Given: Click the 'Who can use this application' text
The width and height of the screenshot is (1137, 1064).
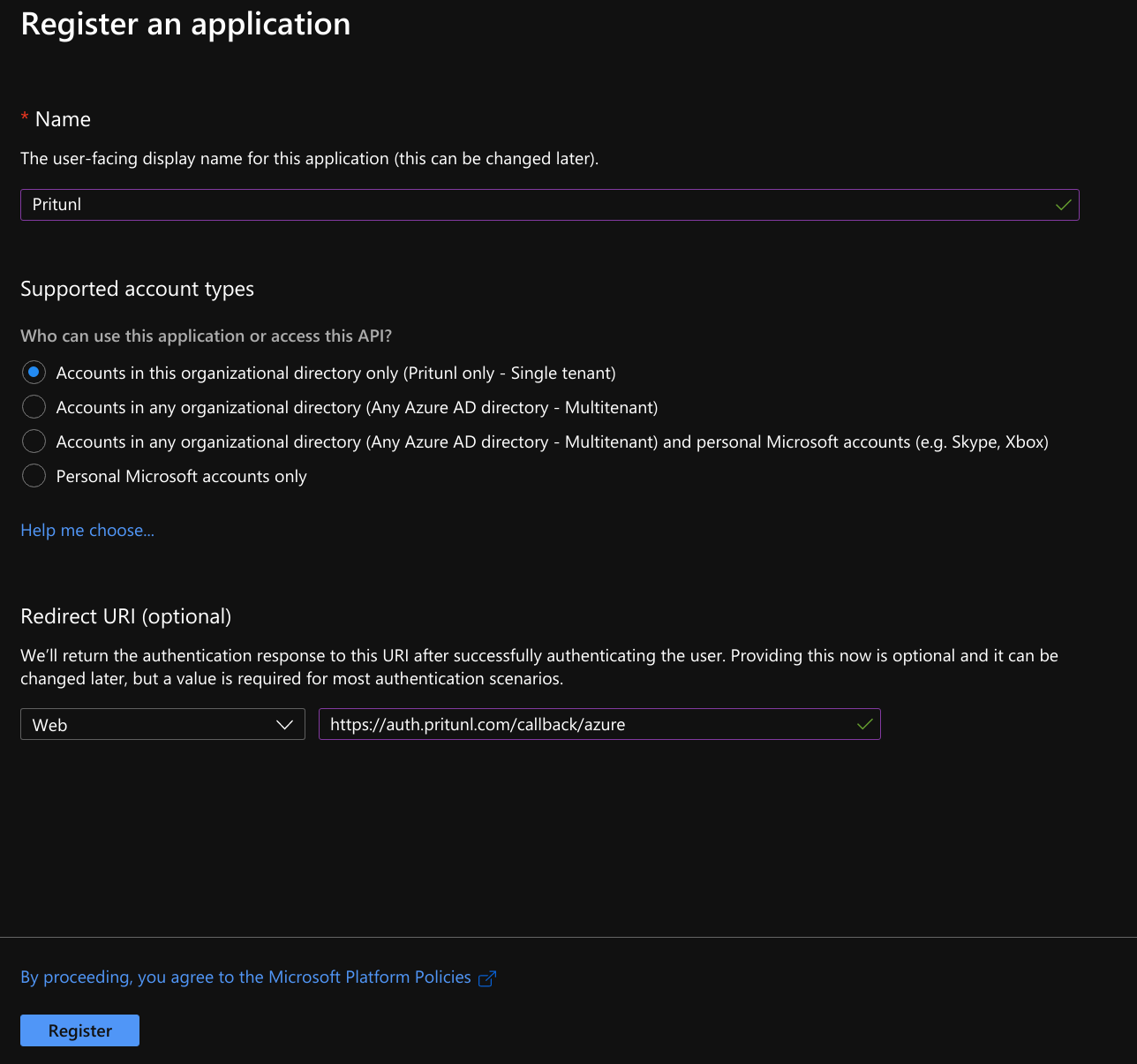Looking at the screenshot, I should pos(206,336).
